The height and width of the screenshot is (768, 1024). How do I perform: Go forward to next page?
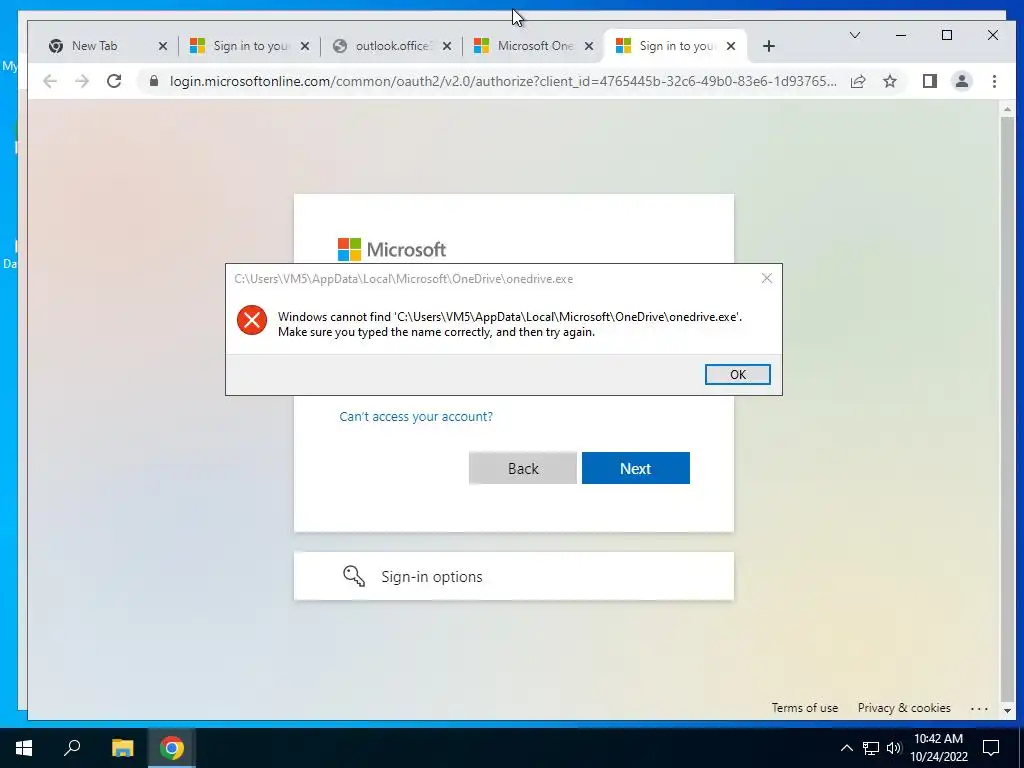[82, 81]
